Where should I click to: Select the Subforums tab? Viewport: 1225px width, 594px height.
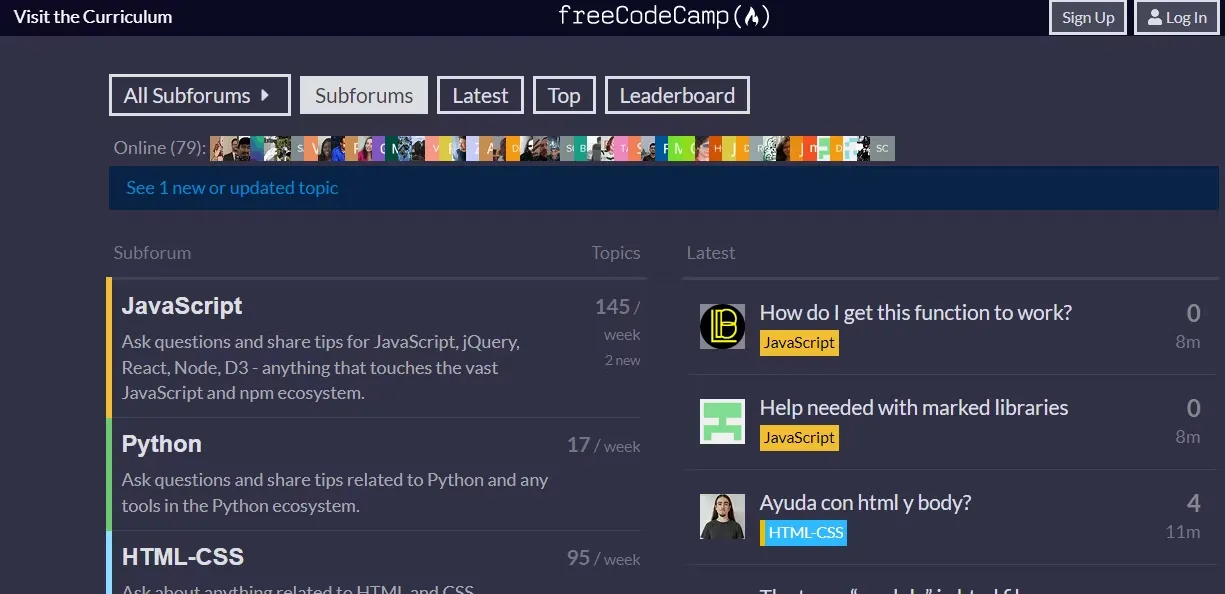(364, 96)
